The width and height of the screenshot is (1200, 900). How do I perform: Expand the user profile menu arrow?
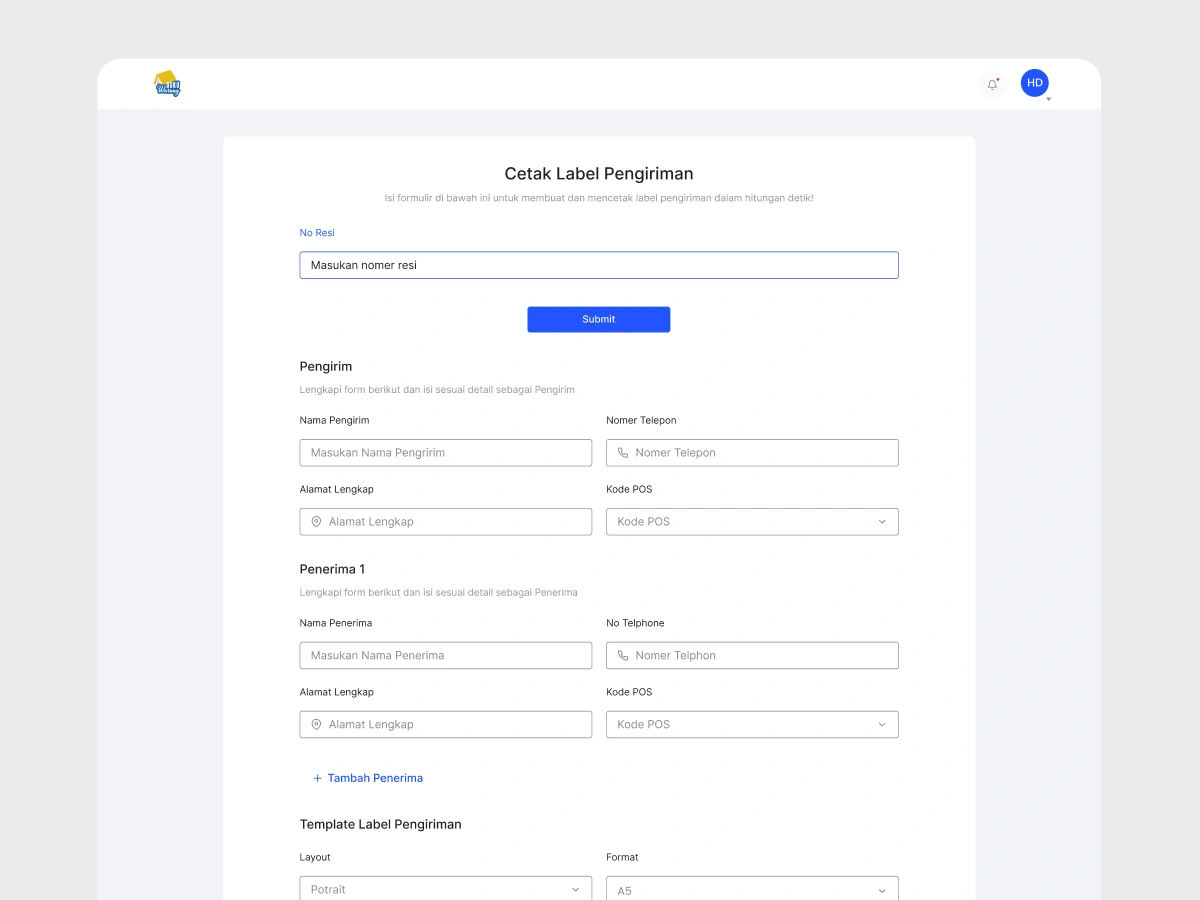pos(1048,100)
